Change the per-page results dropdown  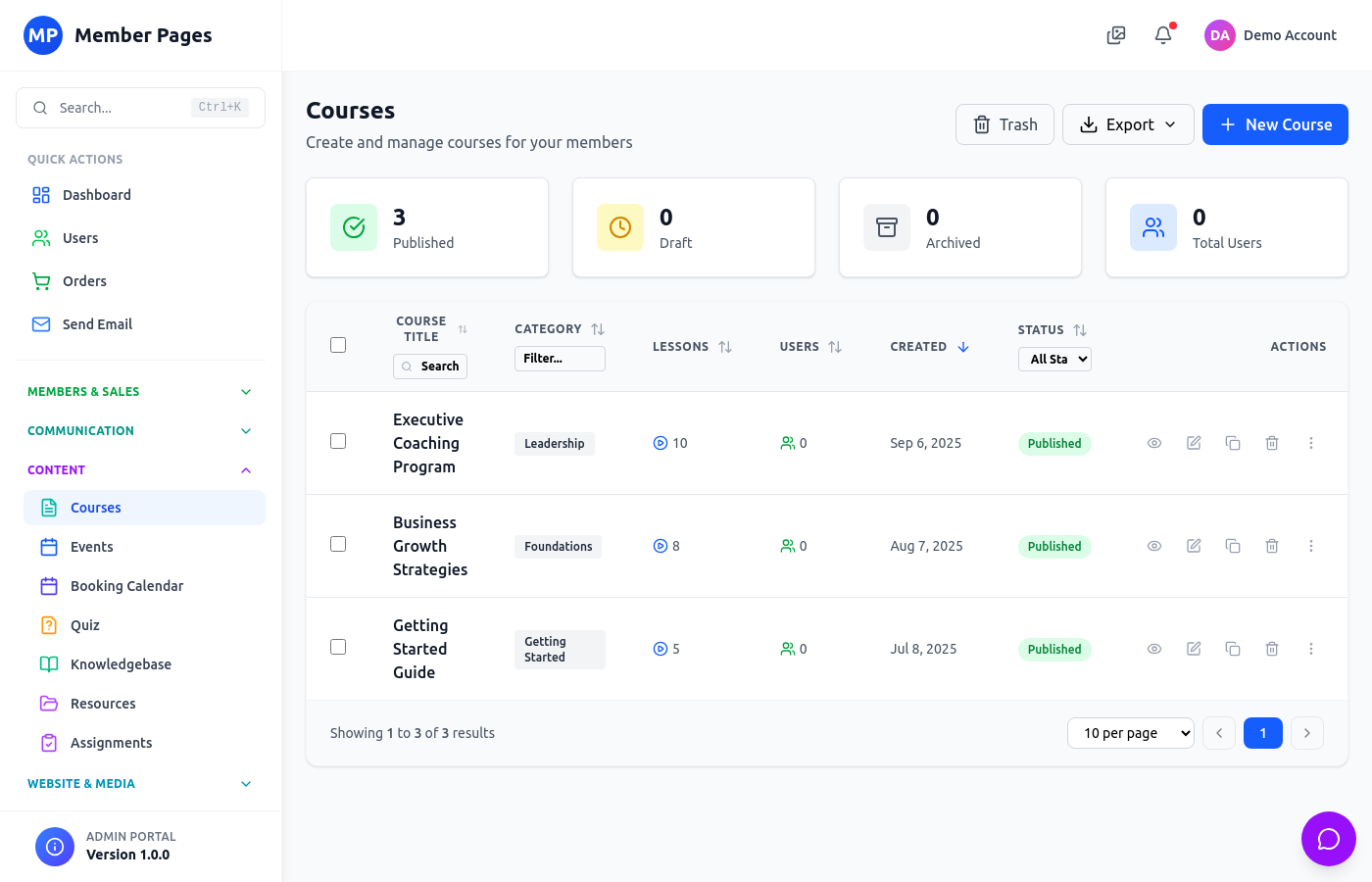1131,732
